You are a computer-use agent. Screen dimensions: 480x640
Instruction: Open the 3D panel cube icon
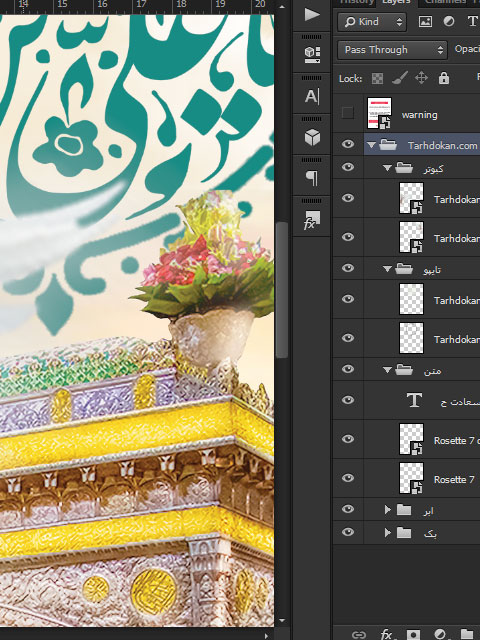pos(312,138)
